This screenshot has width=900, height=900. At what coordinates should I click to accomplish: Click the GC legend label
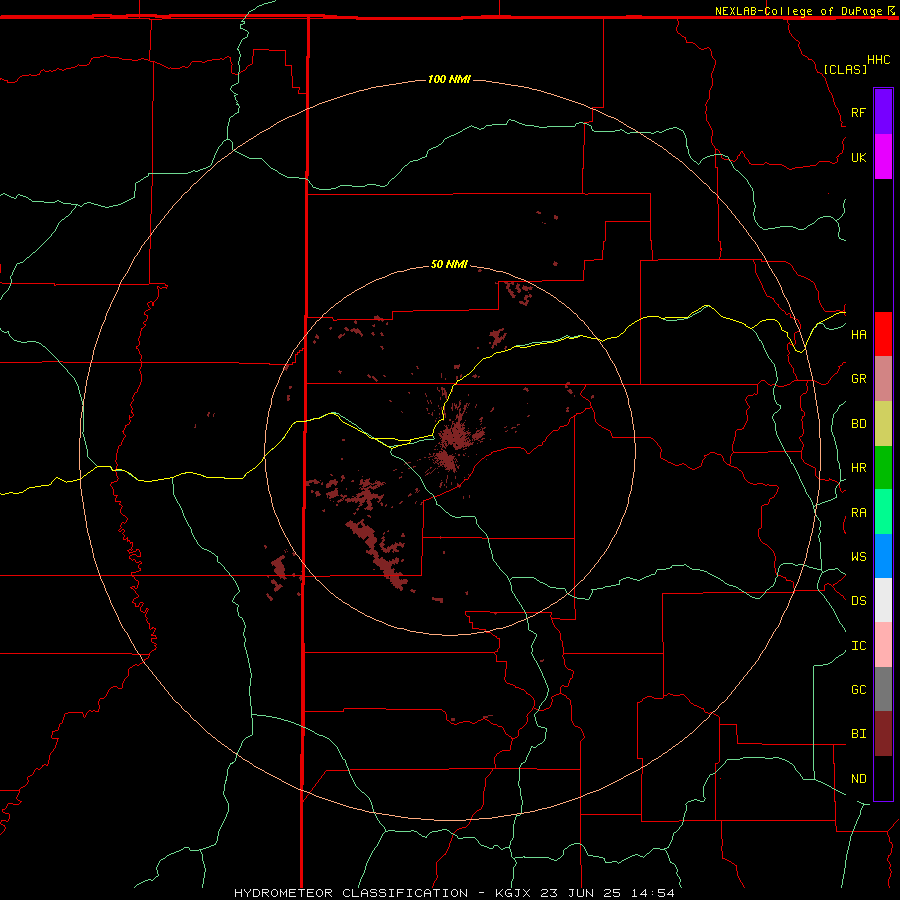[x=858, y=690]
